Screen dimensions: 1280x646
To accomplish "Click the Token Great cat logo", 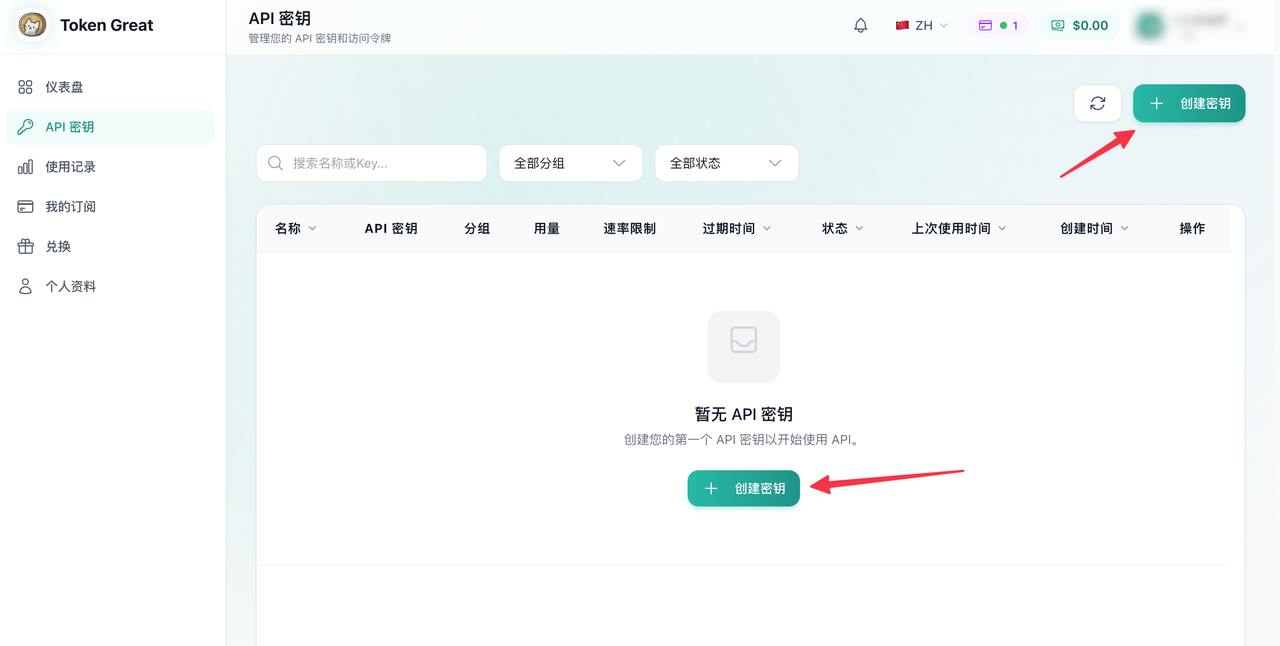I will tap(32, 25).
